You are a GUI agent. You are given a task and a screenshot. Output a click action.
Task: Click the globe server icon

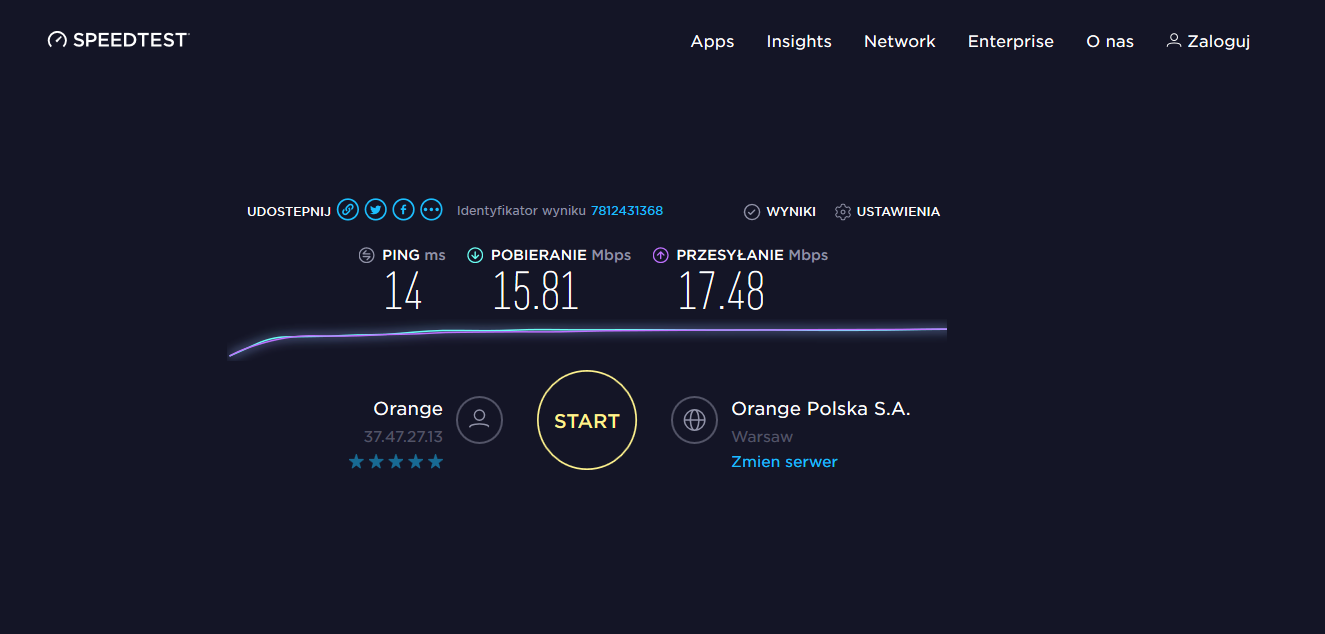[694, 420]
